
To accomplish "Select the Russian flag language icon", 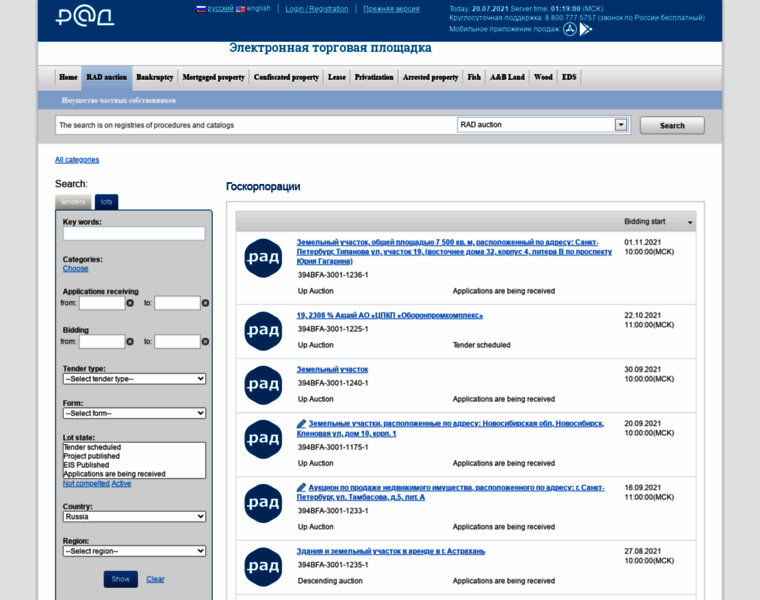I will pyautogui.click(x=201, y=9).
